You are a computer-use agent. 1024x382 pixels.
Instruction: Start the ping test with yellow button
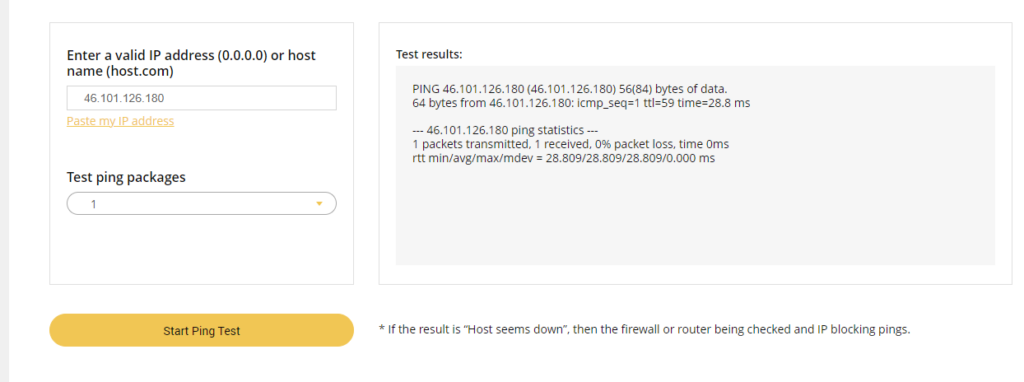[202, 330]
